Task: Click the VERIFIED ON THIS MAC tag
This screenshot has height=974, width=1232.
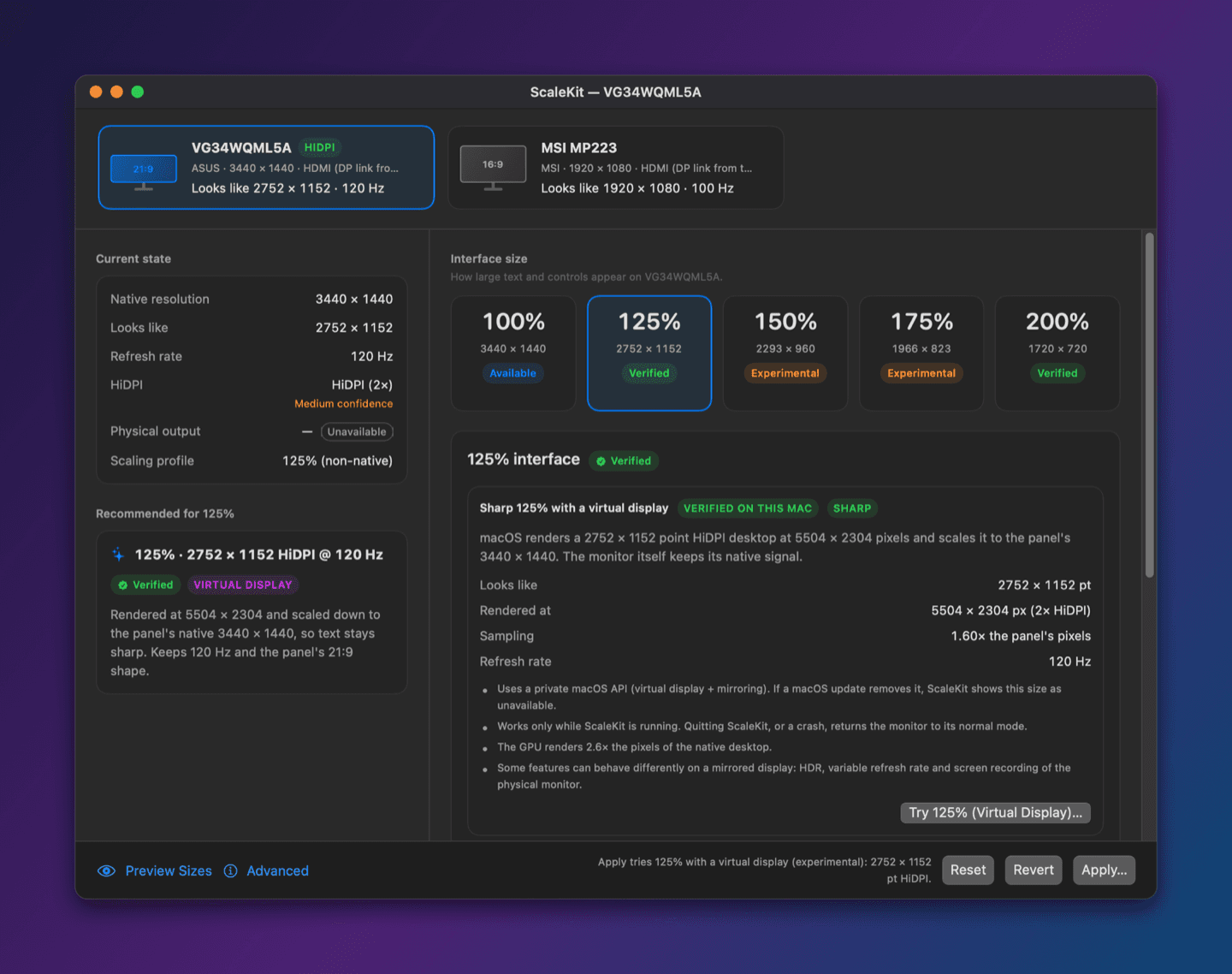Action: click(x=748, y=508)
